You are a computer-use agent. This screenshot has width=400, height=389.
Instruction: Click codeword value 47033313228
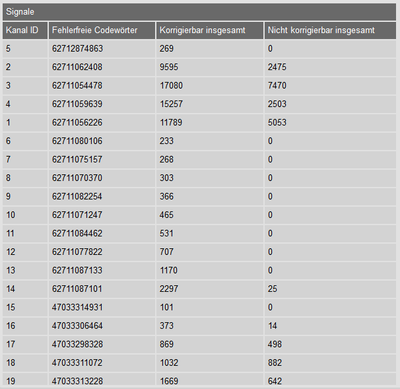pyautogui.click(x=77, y=381)
